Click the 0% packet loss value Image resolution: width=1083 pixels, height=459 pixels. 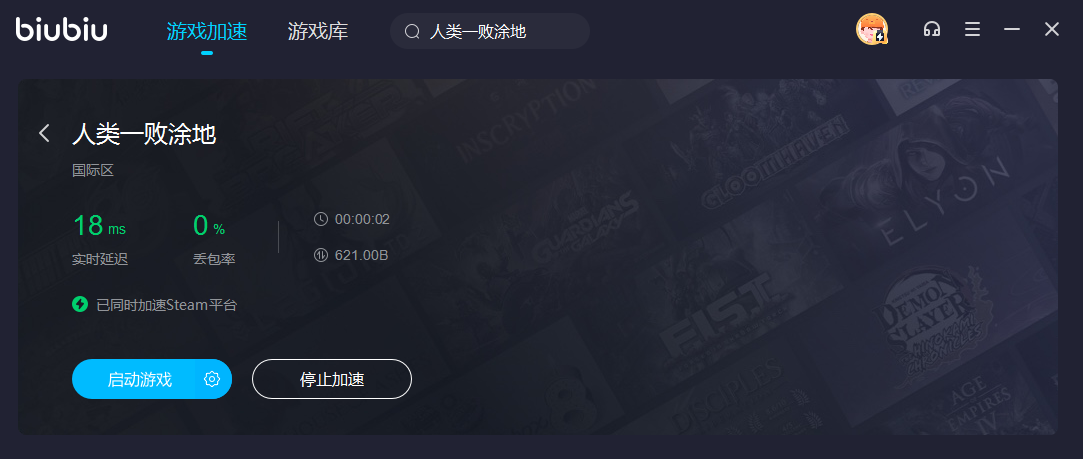click(x=209, y=226)
